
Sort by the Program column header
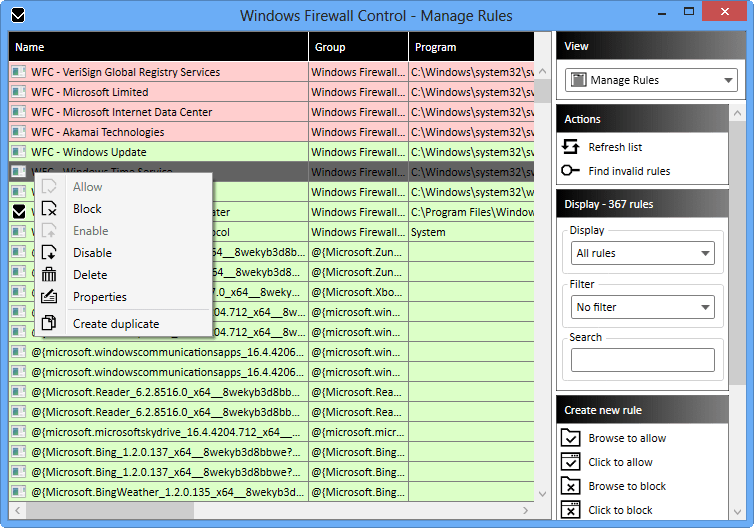[x=471, y=47]
